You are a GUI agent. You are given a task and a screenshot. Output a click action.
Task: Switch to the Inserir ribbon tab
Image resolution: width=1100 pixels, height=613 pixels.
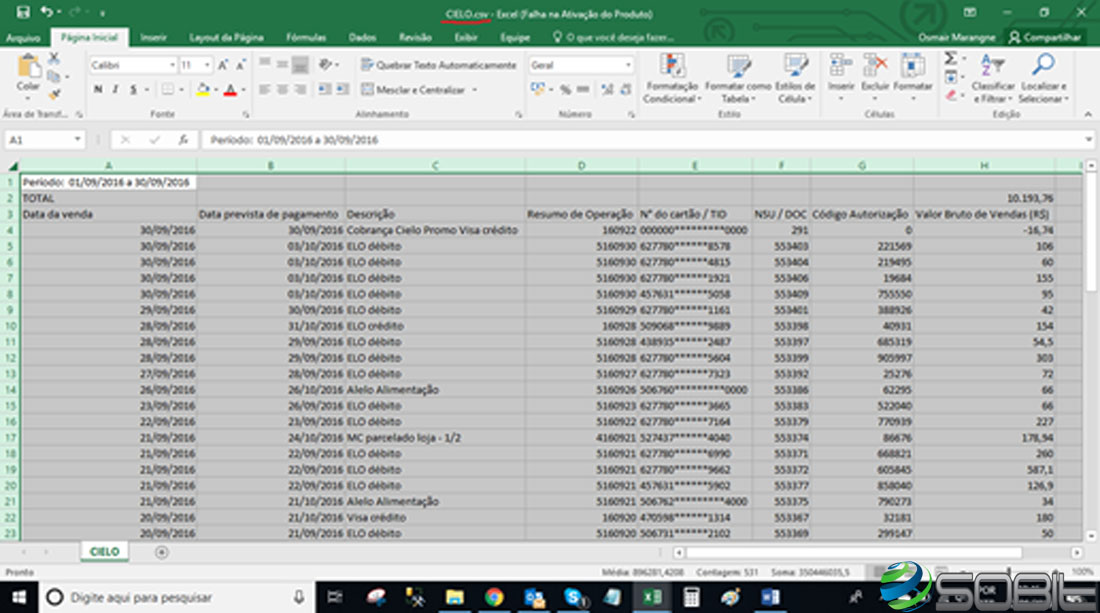[153, 37]
